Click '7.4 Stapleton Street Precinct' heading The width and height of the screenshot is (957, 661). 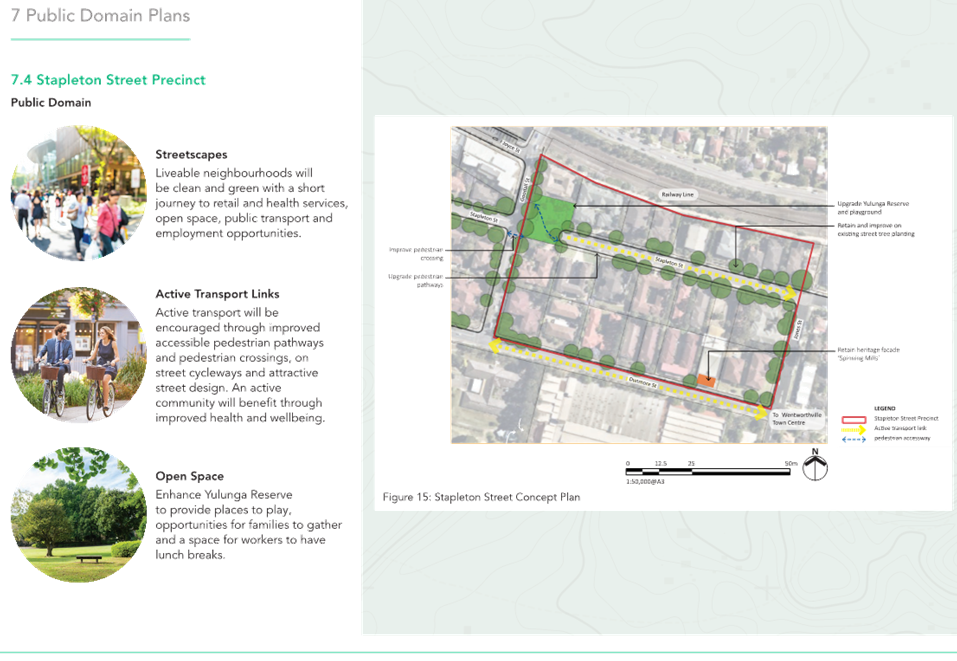[x=108, y=80]
